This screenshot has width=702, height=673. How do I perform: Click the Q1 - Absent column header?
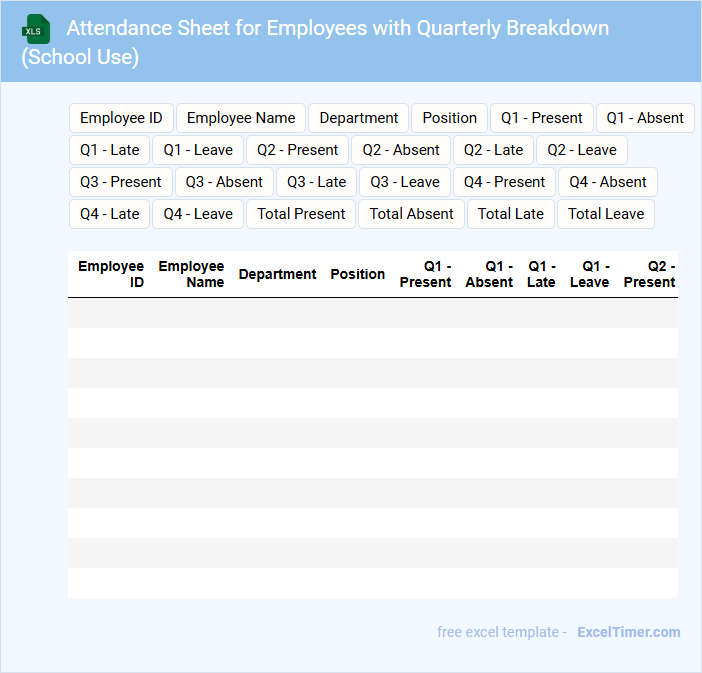tap(489, 274)
